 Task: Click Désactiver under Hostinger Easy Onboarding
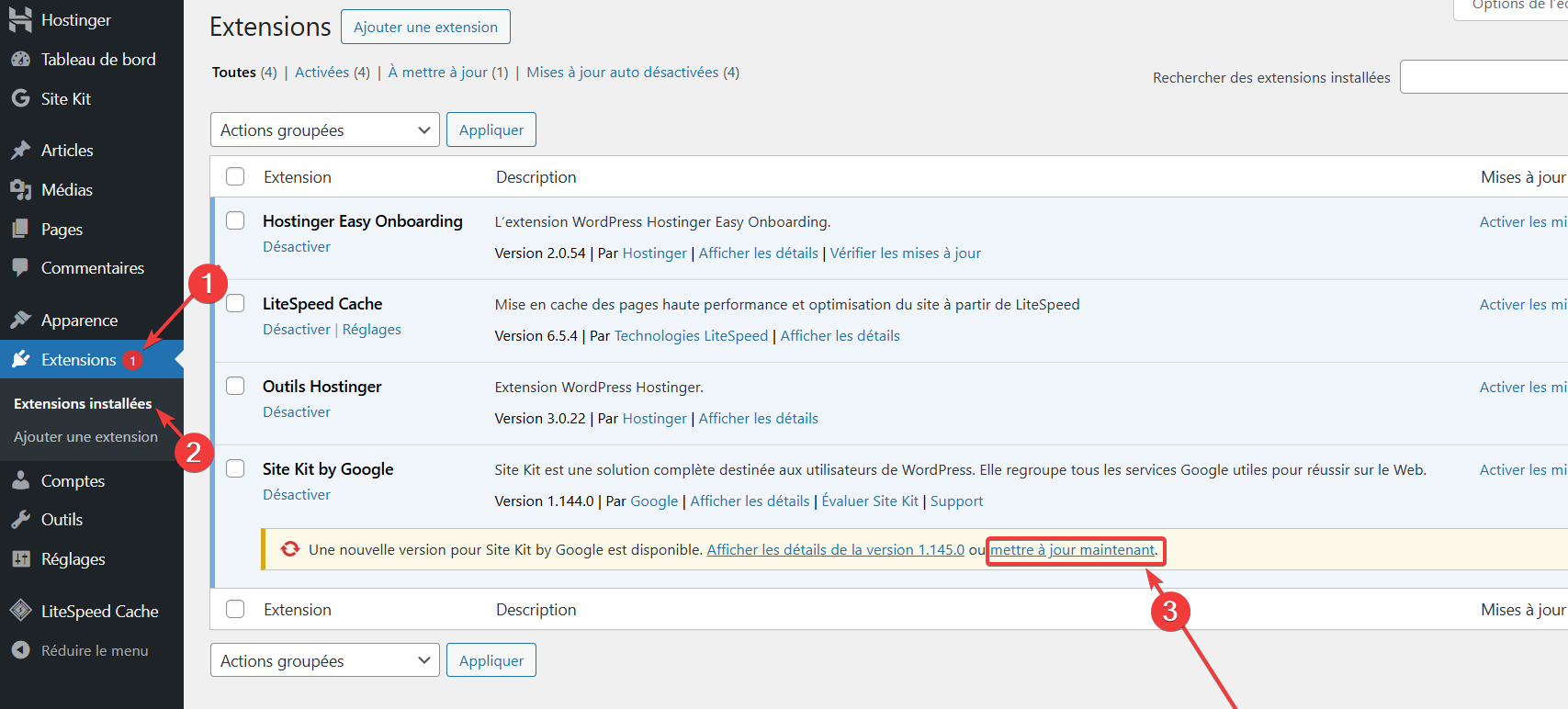pos(297,247)
